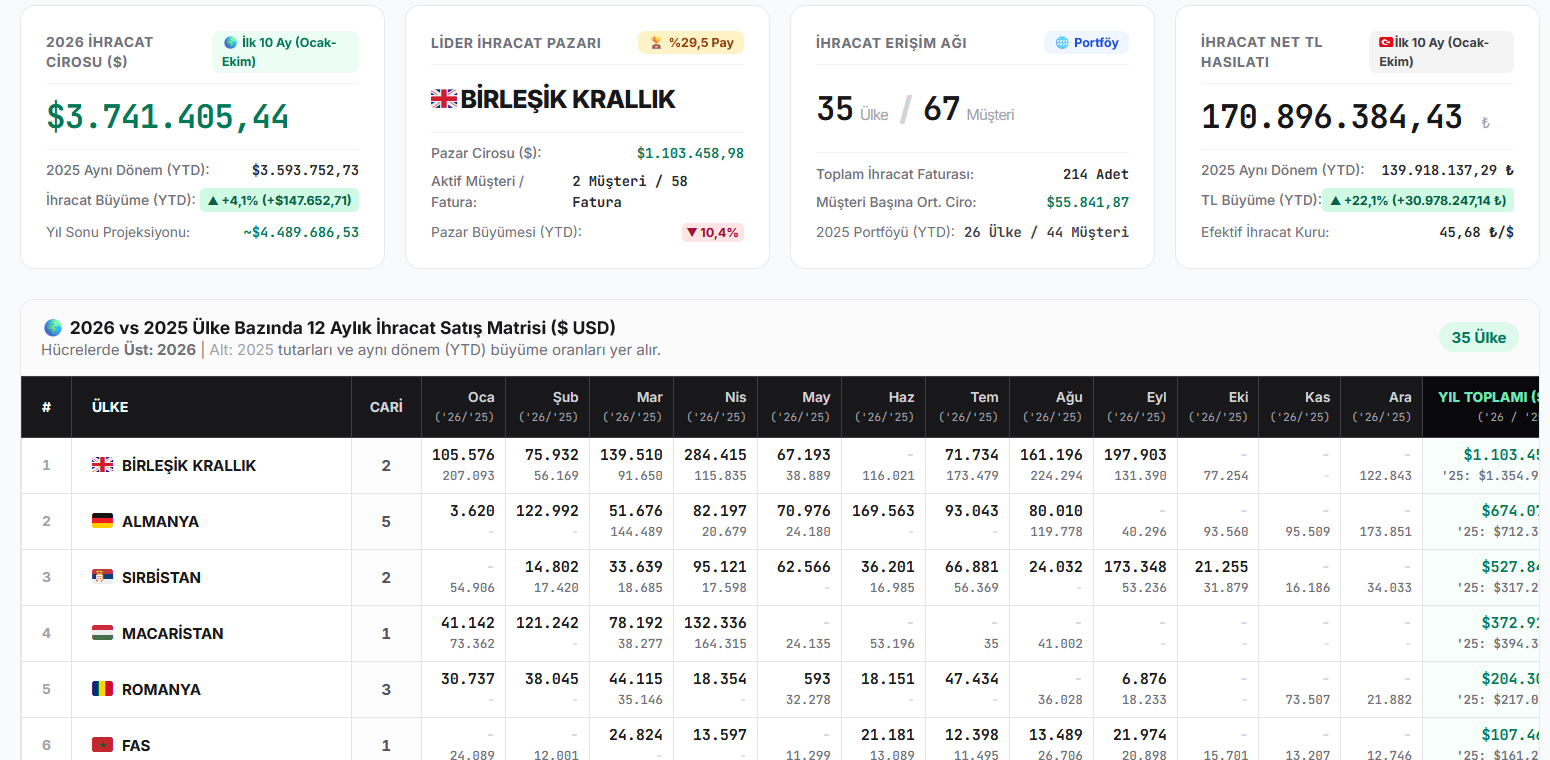Click the red down triangle in 10,4% badge
Viewport: 1550px width, 760px height.
(x=691, y=233)
